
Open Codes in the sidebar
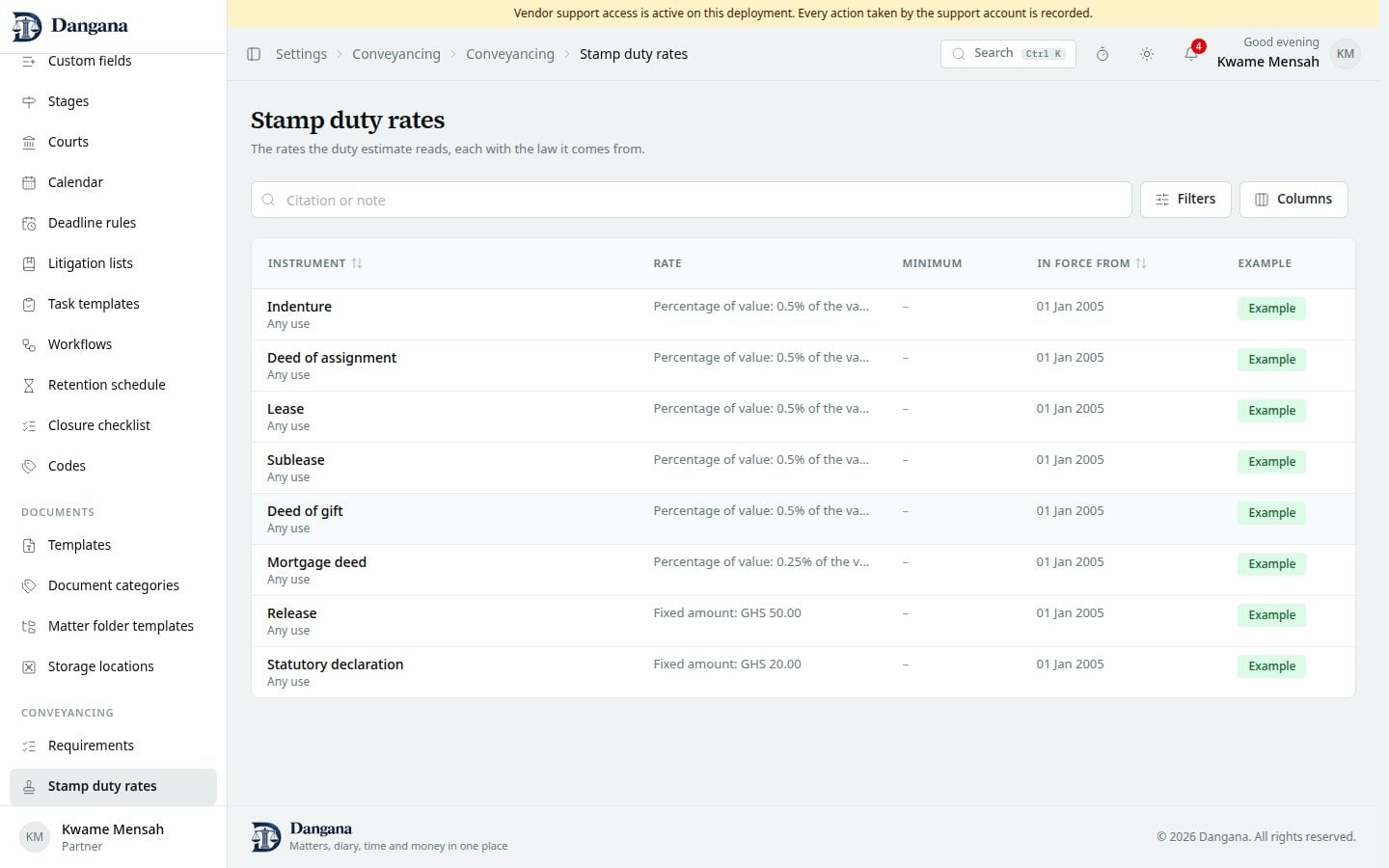(113, 466)
